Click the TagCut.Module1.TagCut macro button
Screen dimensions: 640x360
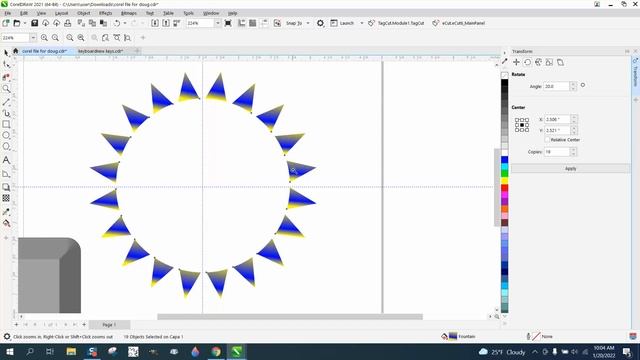[396, 23]
